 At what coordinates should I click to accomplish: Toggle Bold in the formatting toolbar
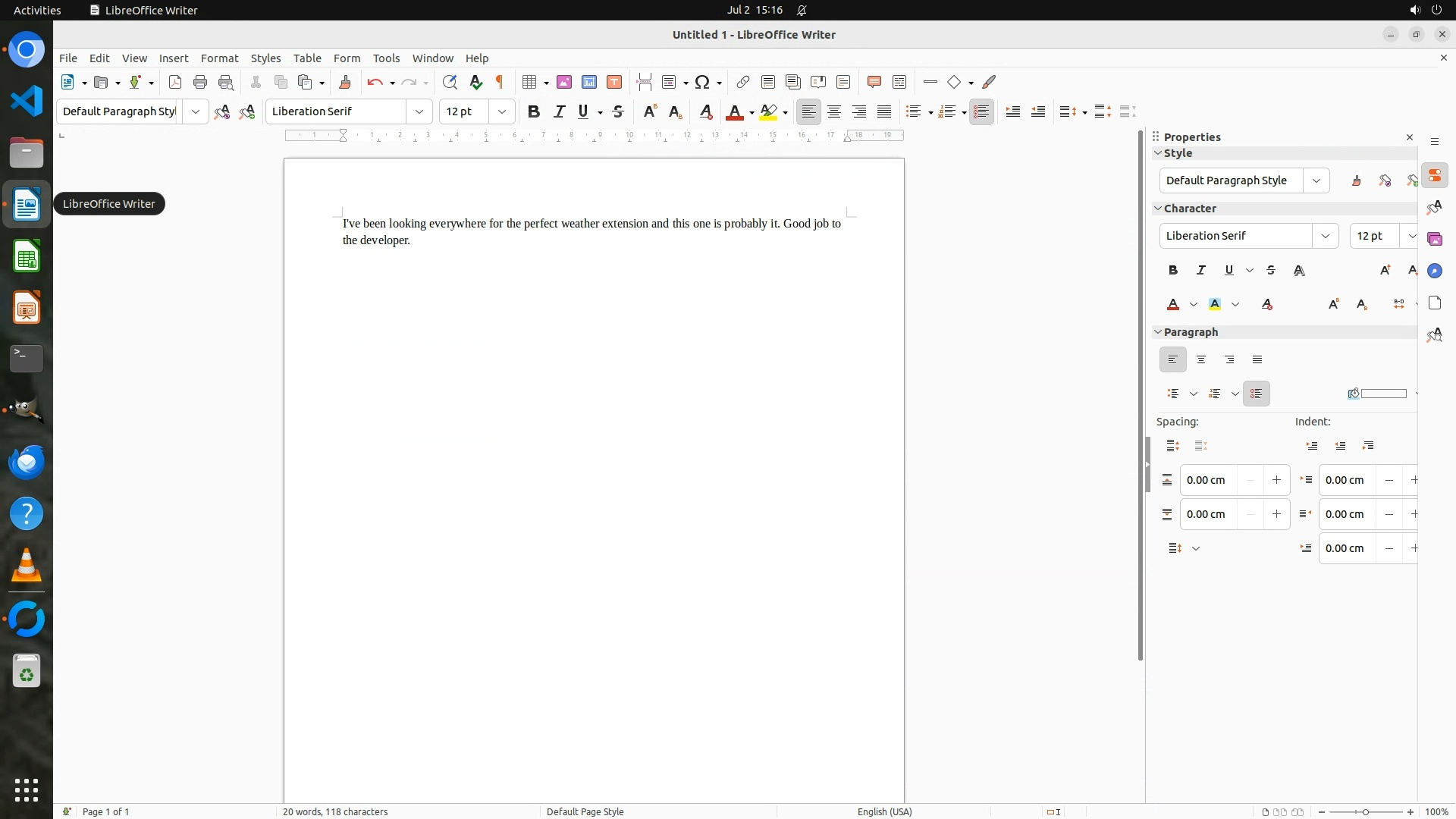click(534, 111)
